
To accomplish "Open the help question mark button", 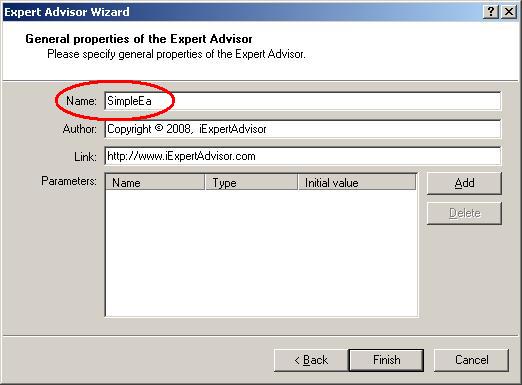I will [x=491, y=12].
